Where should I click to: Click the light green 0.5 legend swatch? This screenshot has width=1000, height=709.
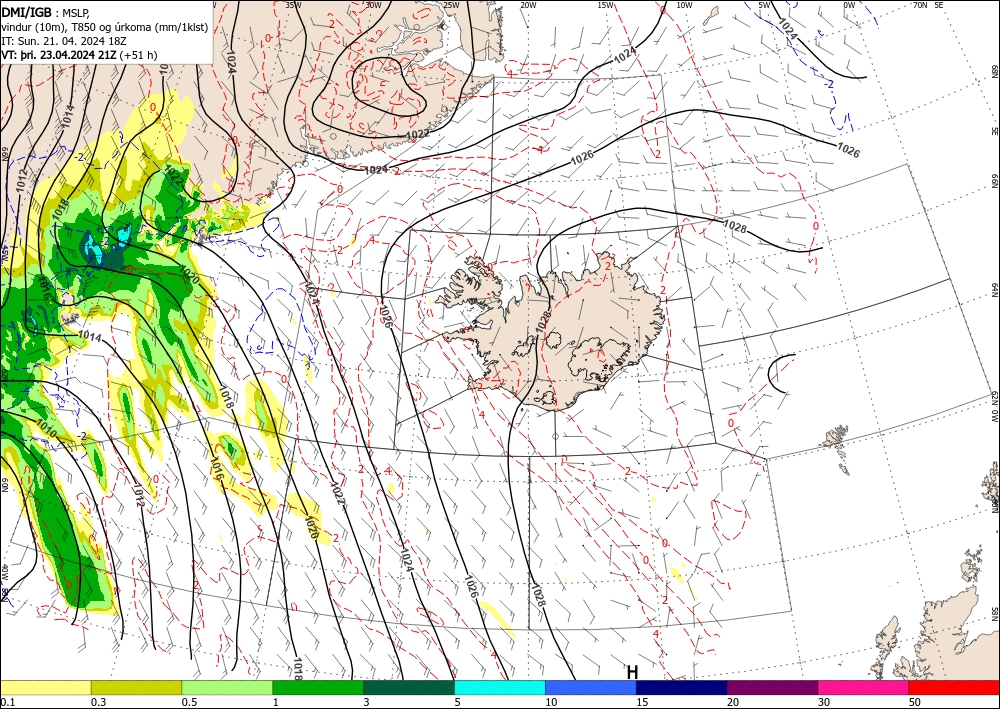point(227,687)
